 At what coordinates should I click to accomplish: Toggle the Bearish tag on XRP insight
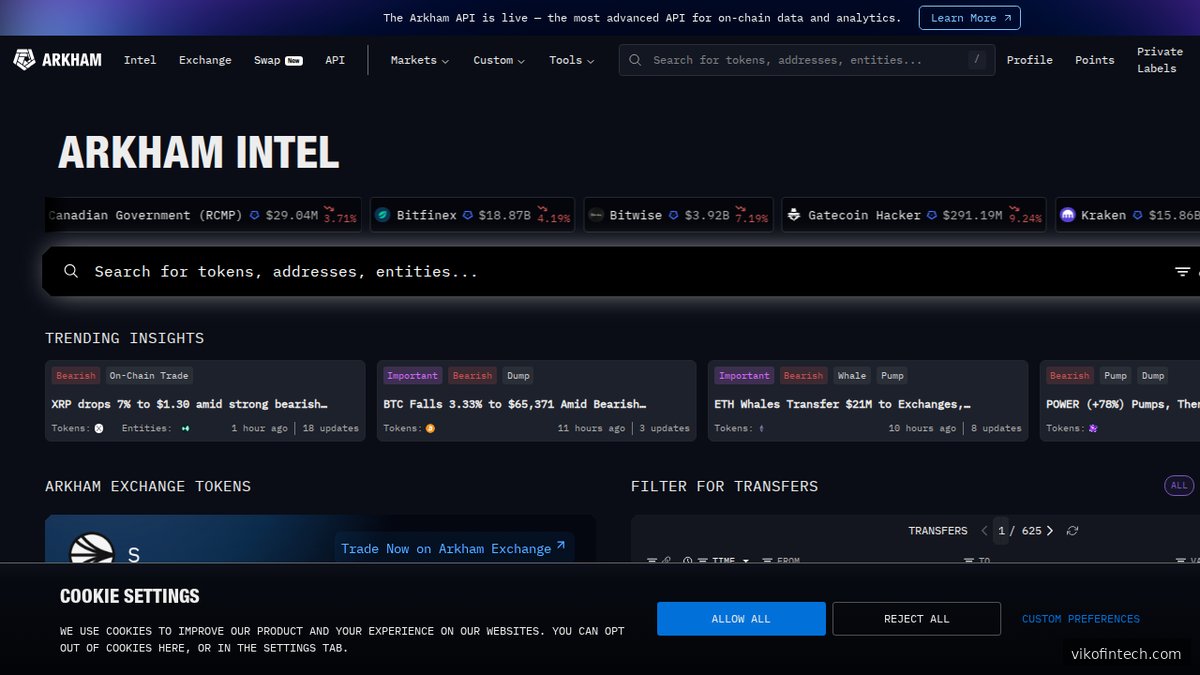pos(76,376)
